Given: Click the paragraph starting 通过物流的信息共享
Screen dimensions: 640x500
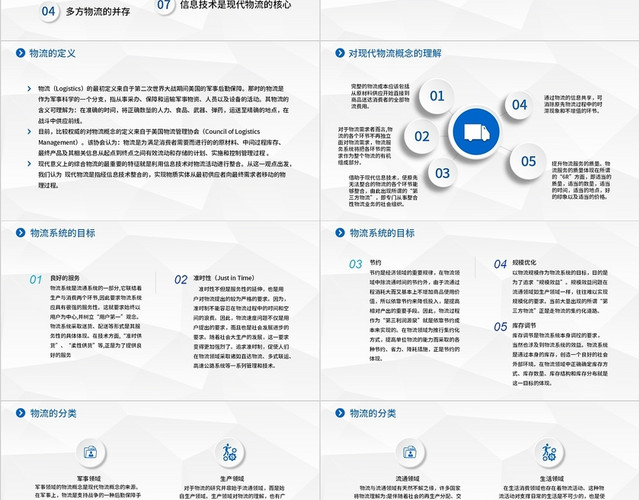Looking at the screenshot, I should 573,104.
